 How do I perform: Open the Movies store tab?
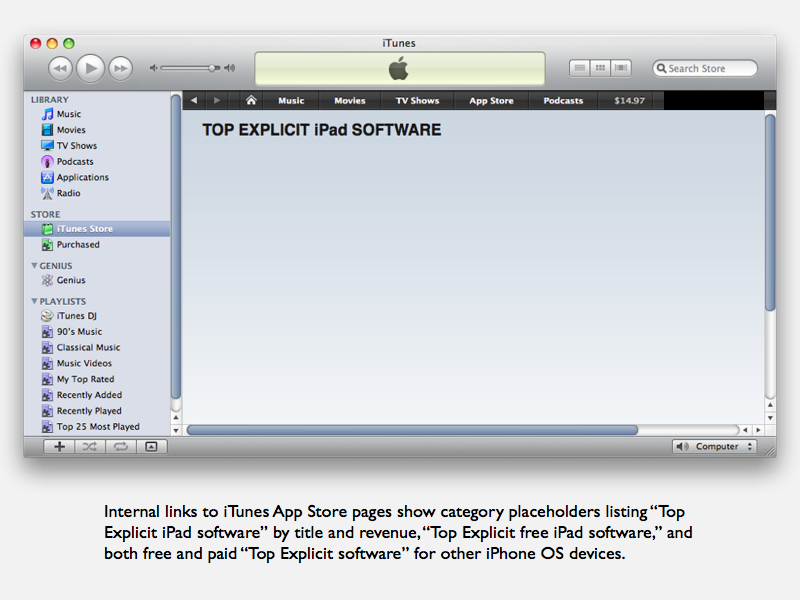click(350, 101)
